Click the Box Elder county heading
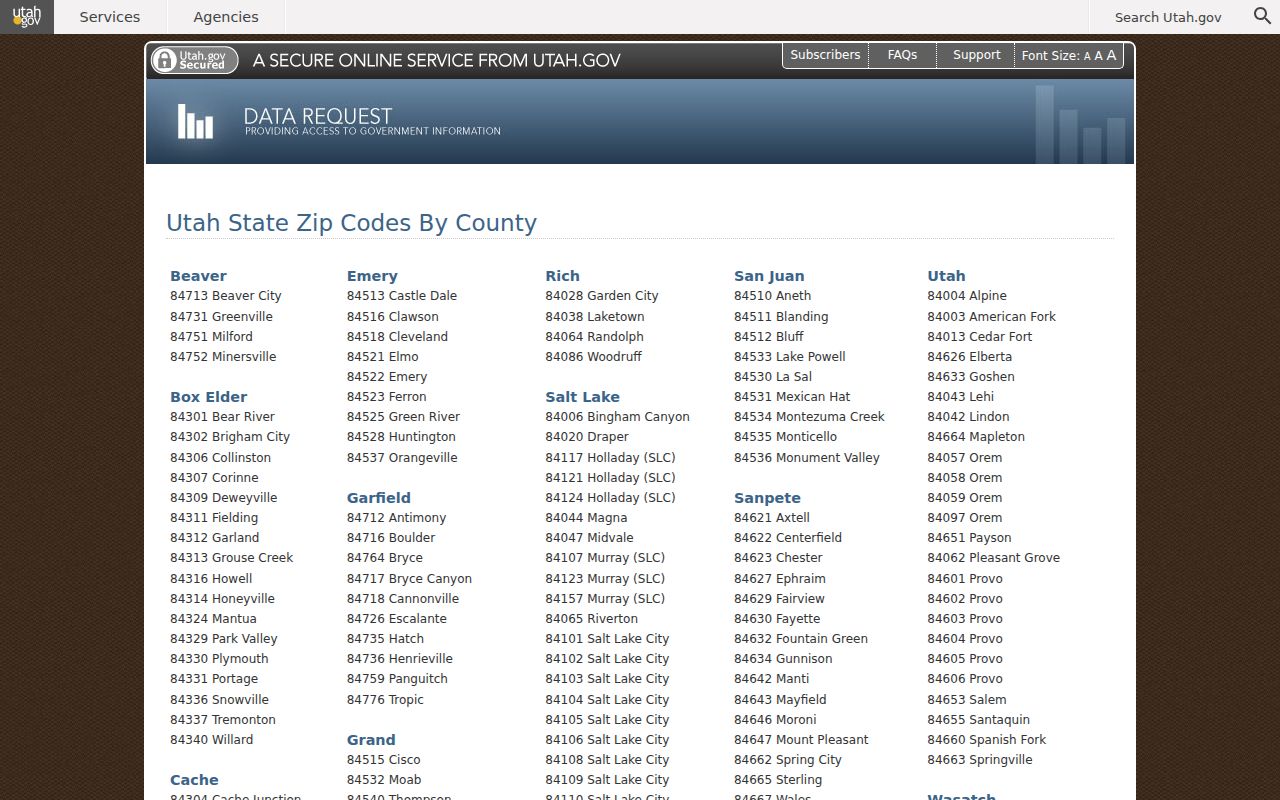Screen dimensions: 1280x800 [x=208, y=397]
